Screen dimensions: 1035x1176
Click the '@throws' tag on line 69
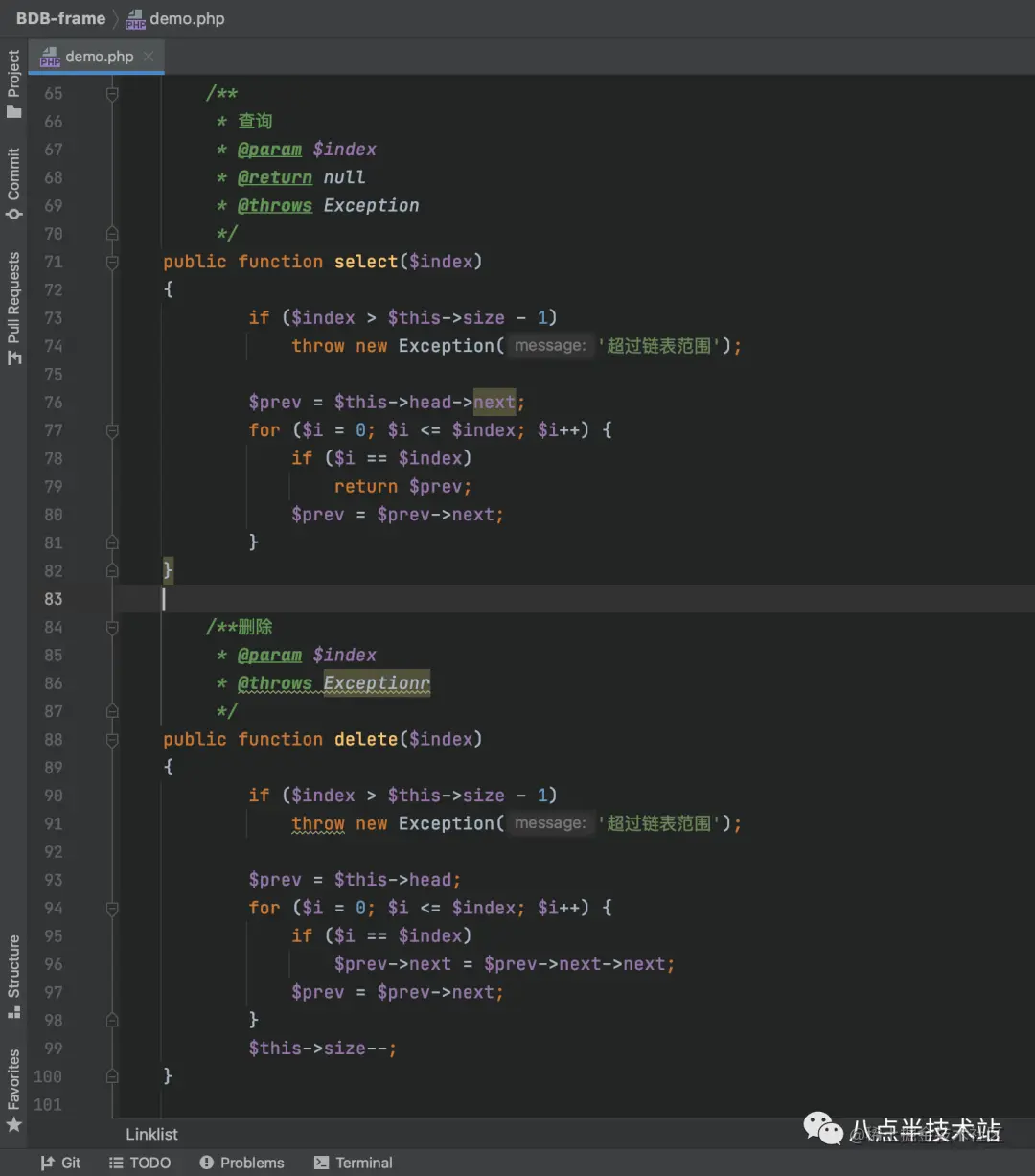pyautogui.click(x=275, y=205)
